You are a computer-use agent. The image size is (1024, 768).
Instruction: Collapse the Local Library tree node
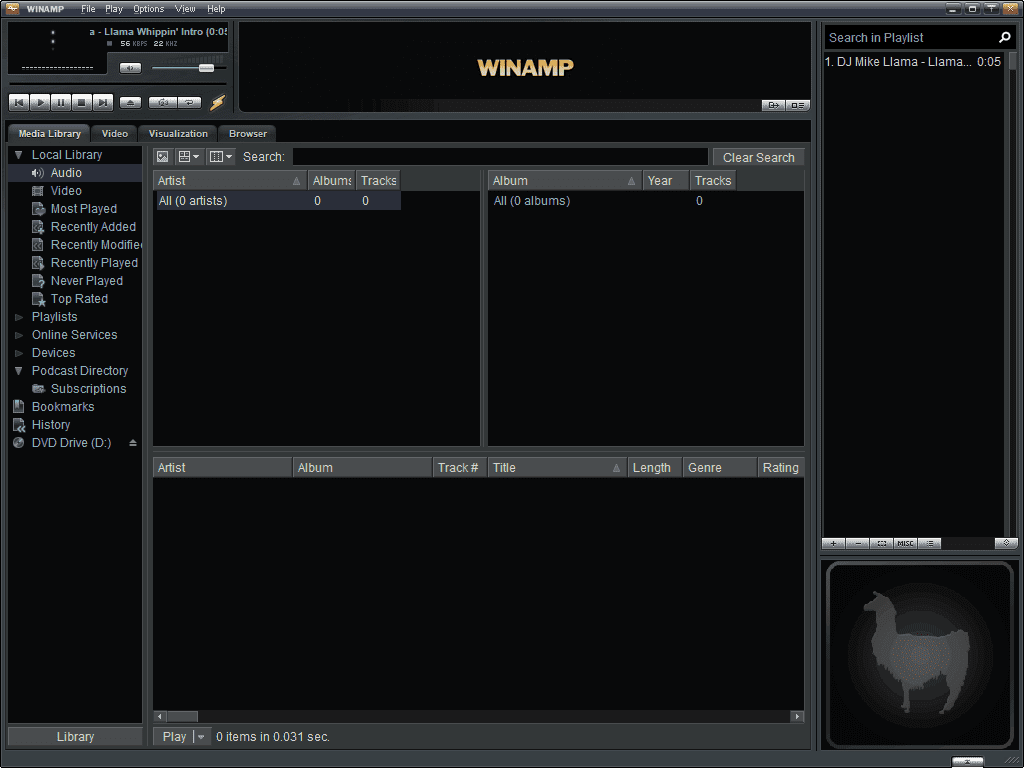[x=19, y=155]
